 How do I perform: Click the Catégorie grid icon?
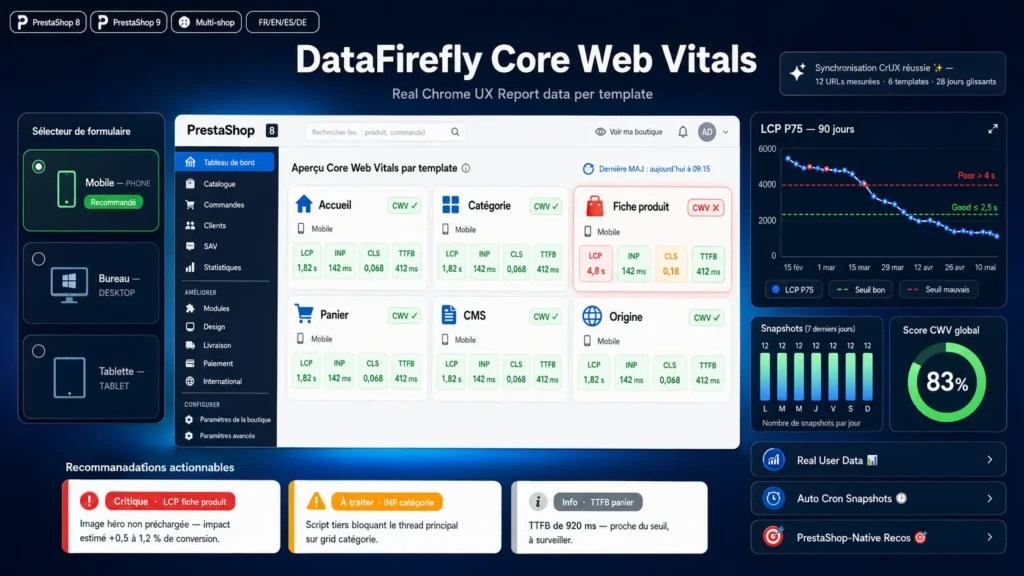[x=451, y=205]
